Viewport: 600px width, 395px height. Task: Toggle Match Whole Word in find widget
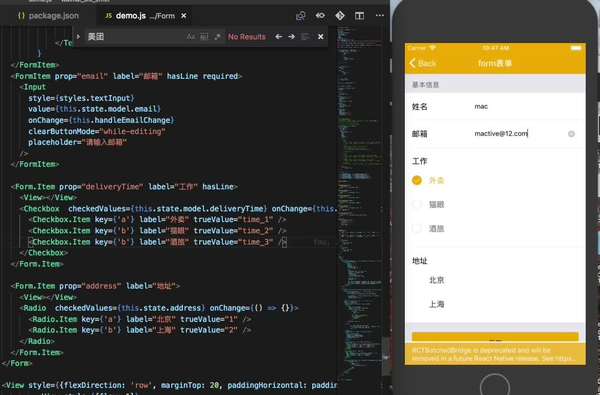pos(204,37)
